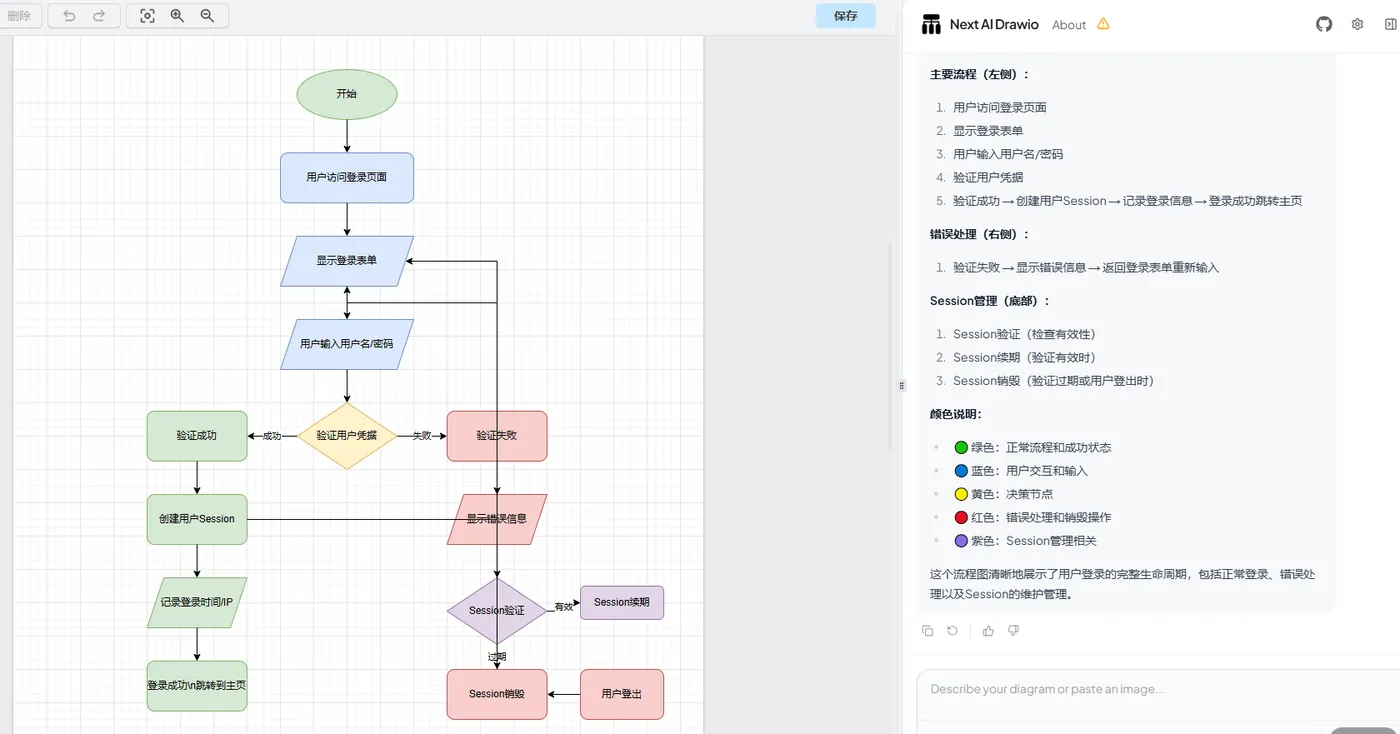Zoom out of the canvas

click(207, 16)
